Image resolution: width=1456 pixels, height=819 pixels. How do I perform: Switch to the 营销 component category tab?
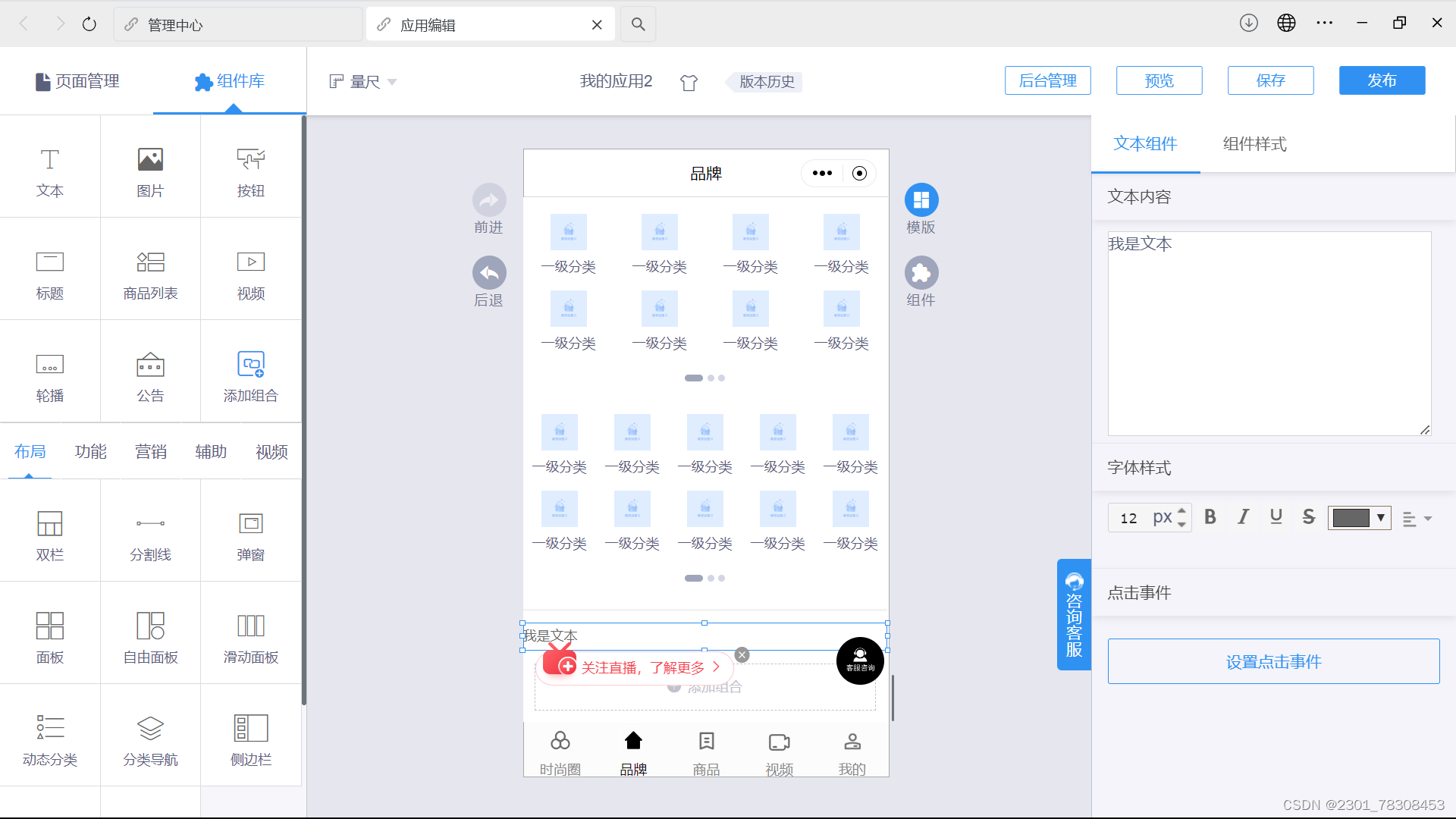pos(151,452)
